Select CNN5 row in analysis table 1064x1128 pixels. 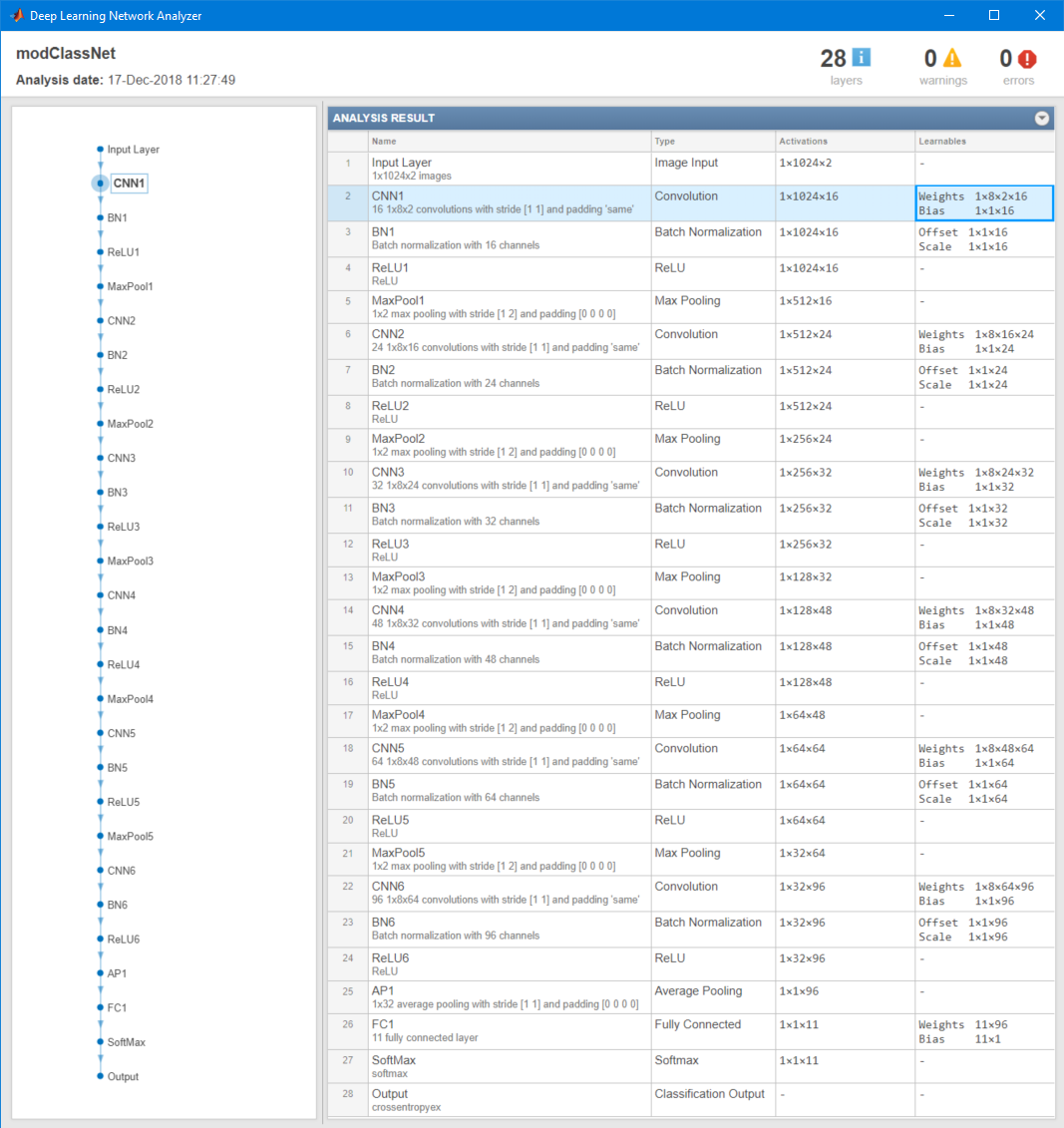[691, 755]
